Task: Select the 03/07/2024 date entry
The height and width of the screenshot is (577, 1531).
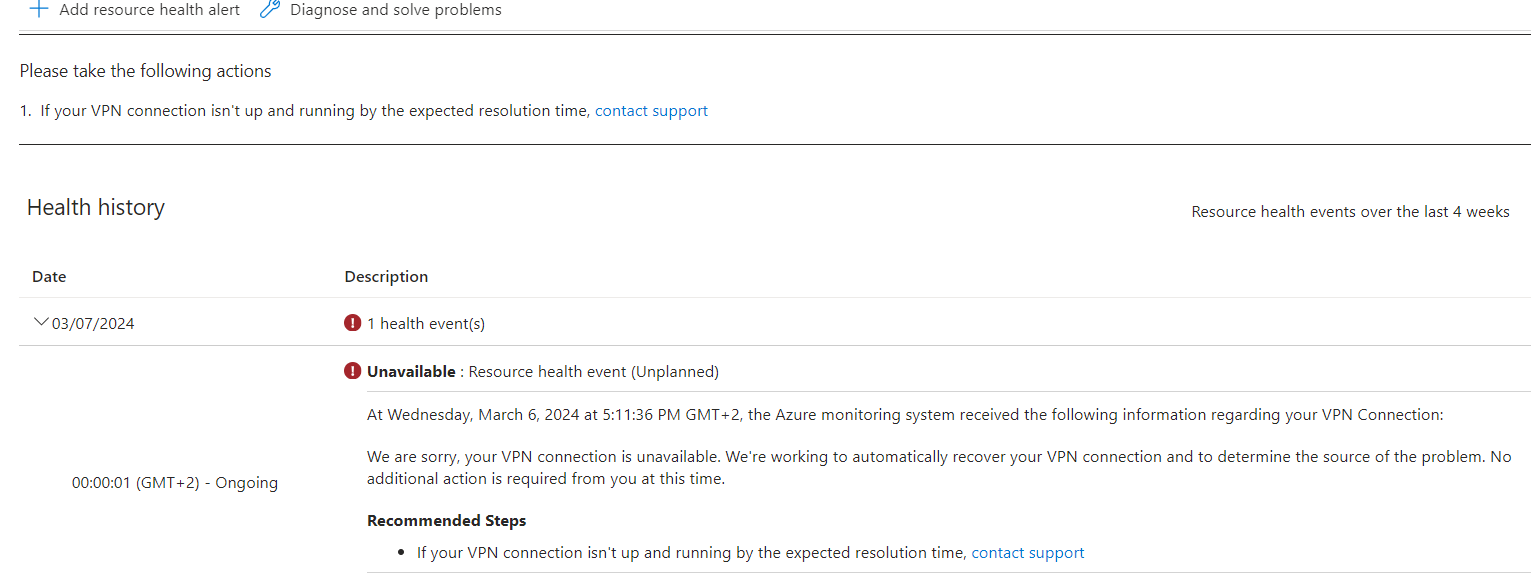Action: [93, 324]
